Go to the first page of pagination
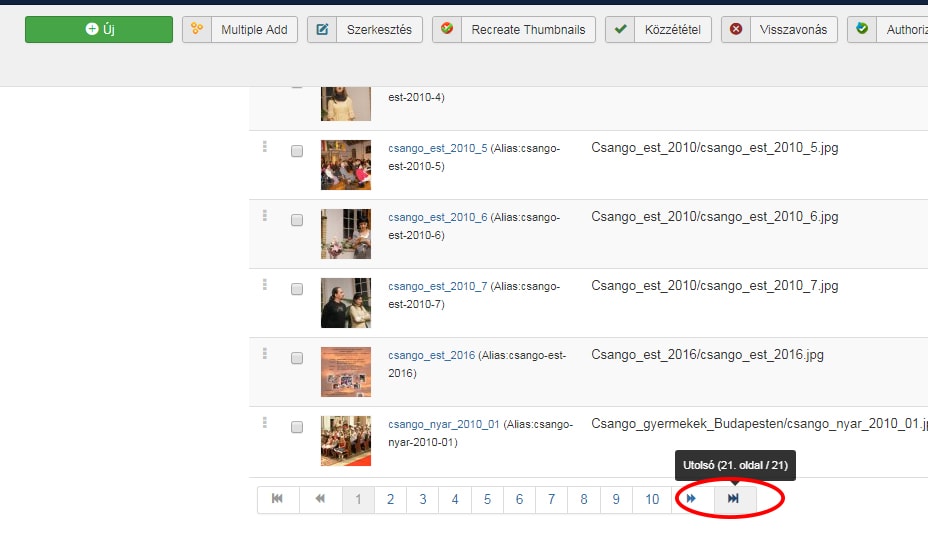Image resolution: width=928 pixels, height=537 pixels. point(278,499)
